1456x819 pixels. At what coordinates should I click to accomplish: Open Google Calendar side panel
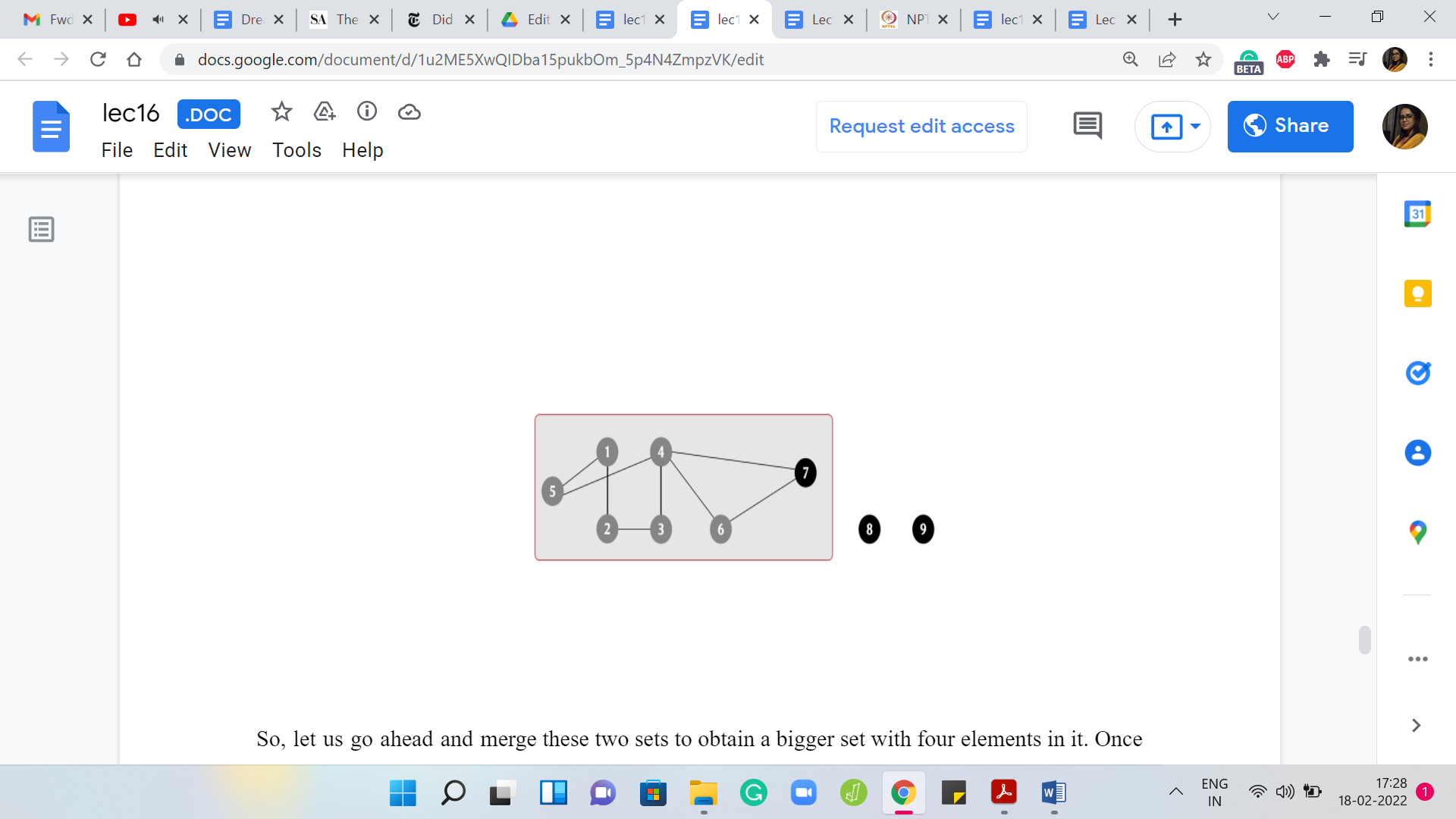1417,215
